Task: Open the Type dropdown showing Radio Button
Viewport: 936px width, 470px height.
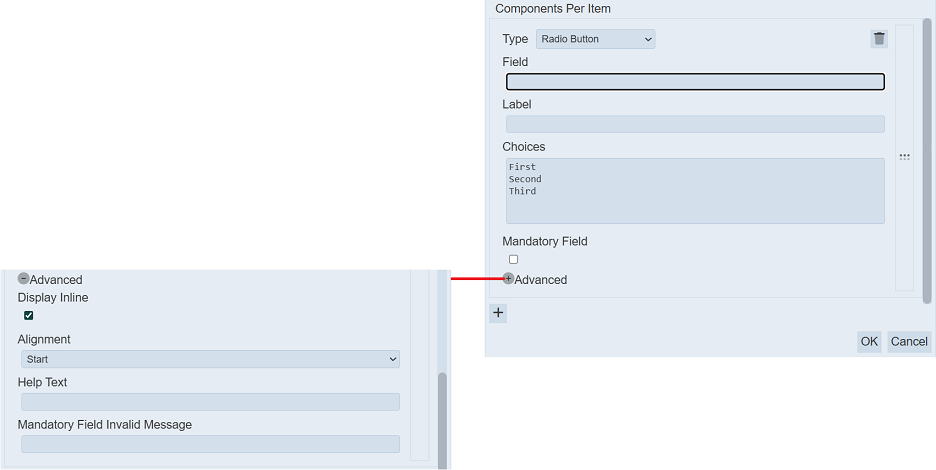Action: click(595, 39)
